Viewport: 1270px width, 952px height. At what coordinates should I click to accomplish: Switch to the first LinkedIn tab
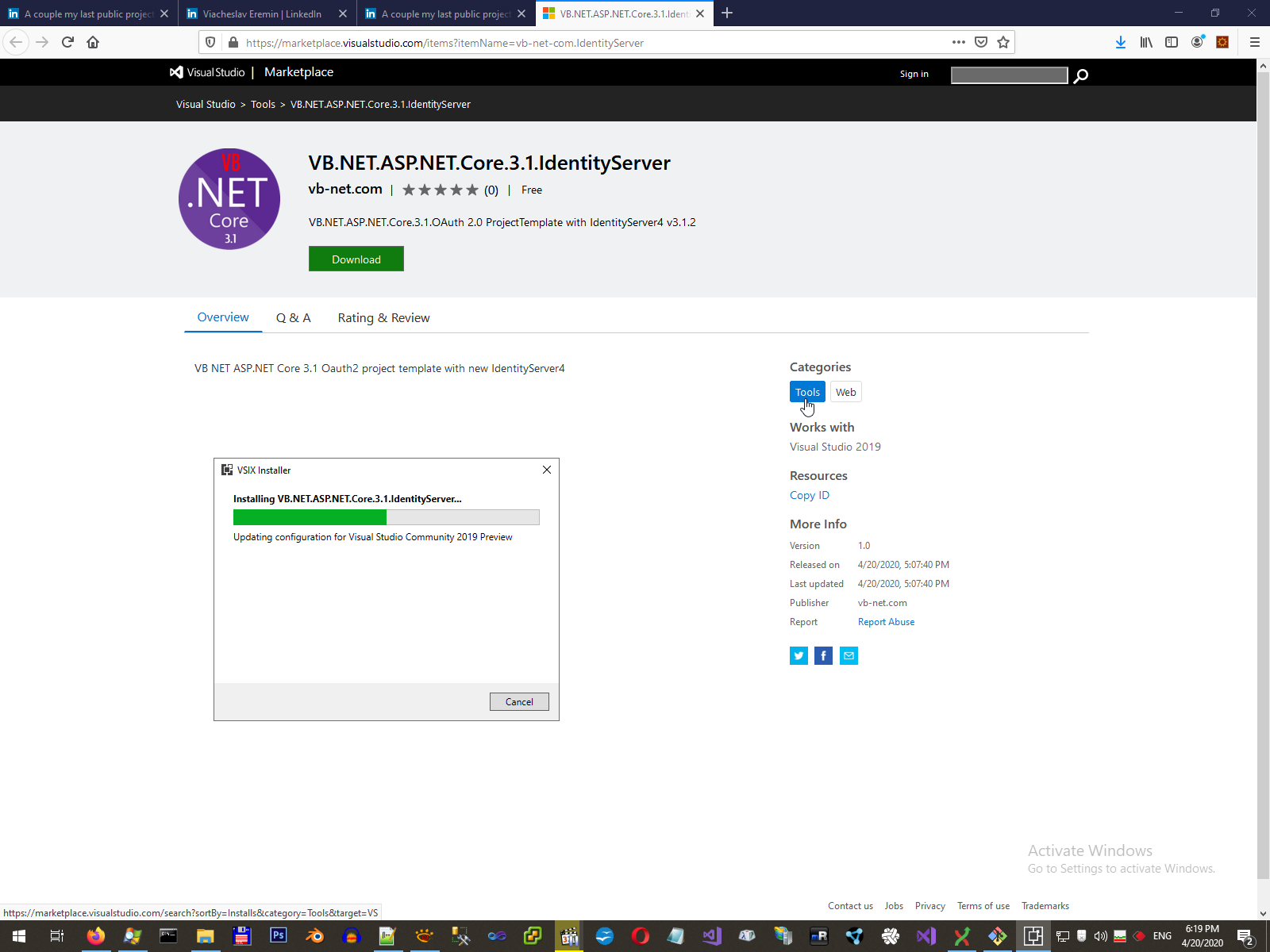[89, 13]
